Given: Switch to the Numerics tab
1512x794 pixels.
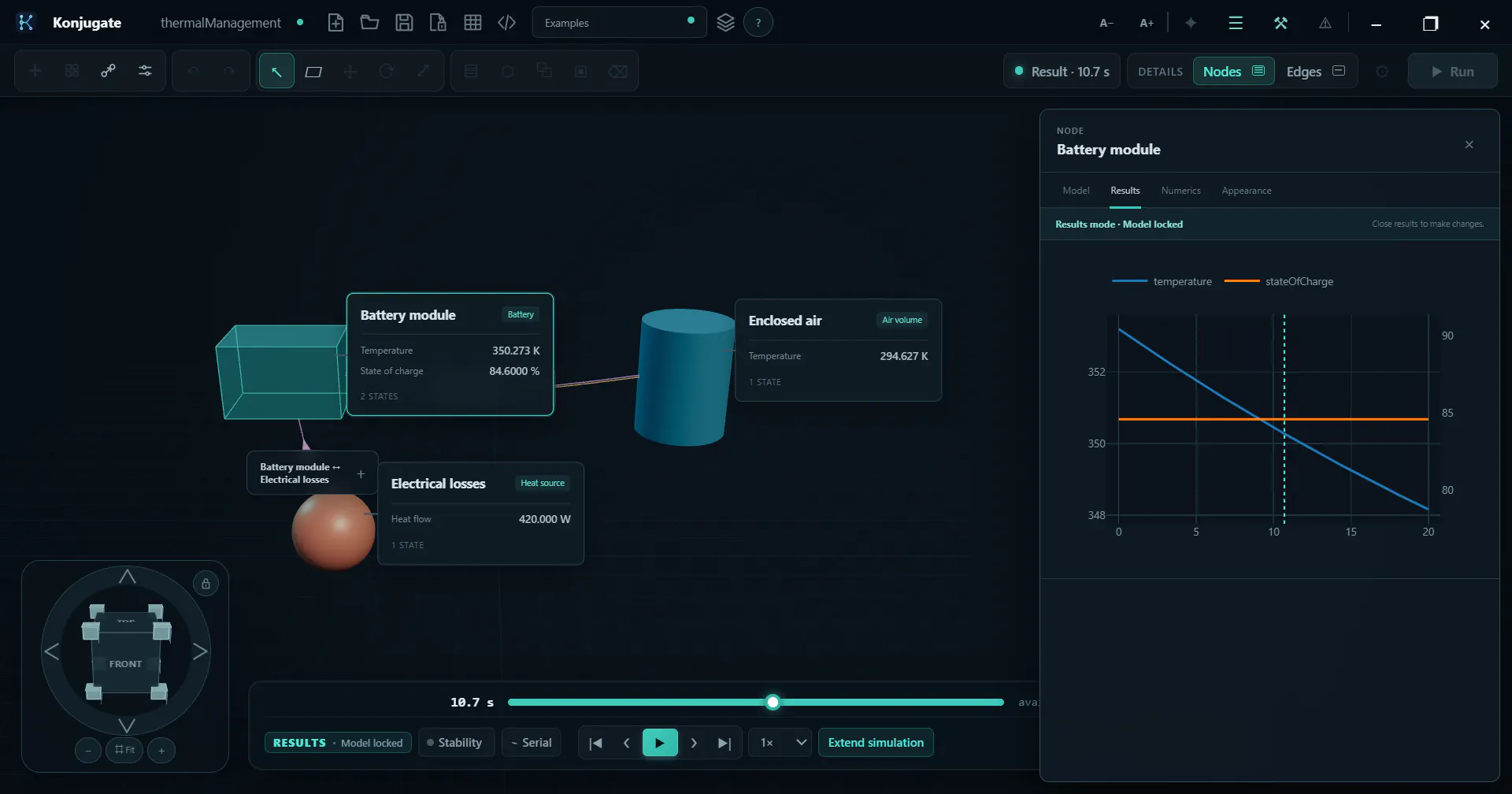Looking at the screenshot, I should pyautogui.click(x=1180, y=191).
